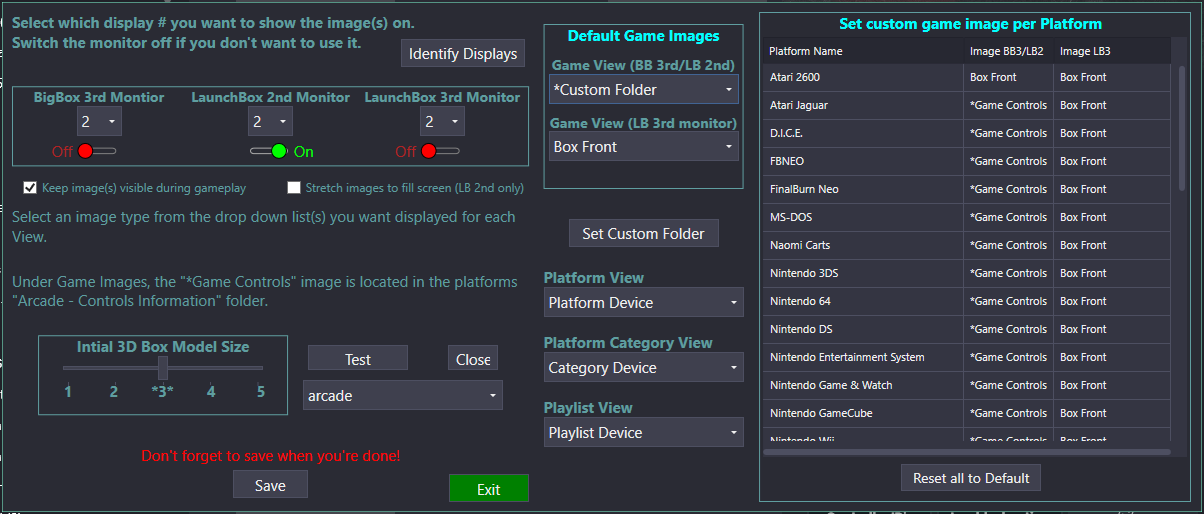The width and height of the screenshot is (1204, 514).
Task: Click Reset all to Default button
Action: coord(971,478)
